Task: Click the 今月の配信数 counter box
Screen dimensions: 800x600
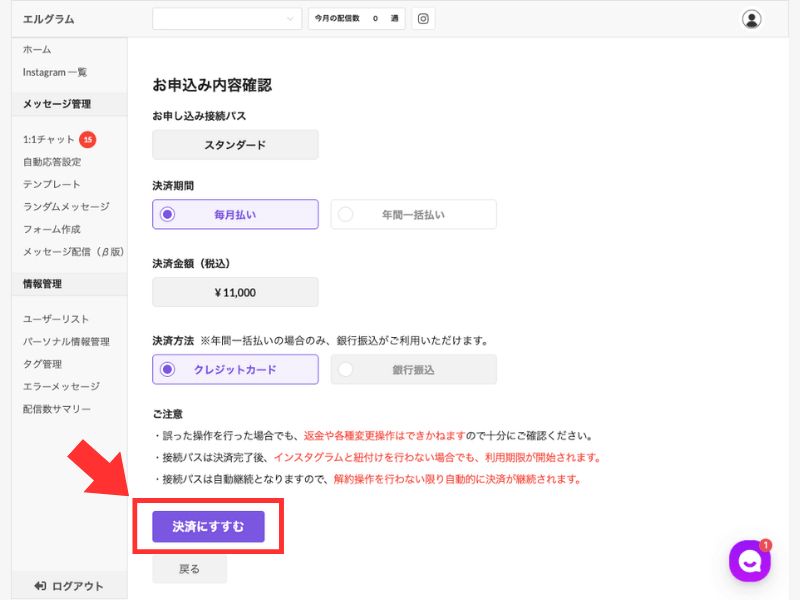Action: [x=357, y=19]
